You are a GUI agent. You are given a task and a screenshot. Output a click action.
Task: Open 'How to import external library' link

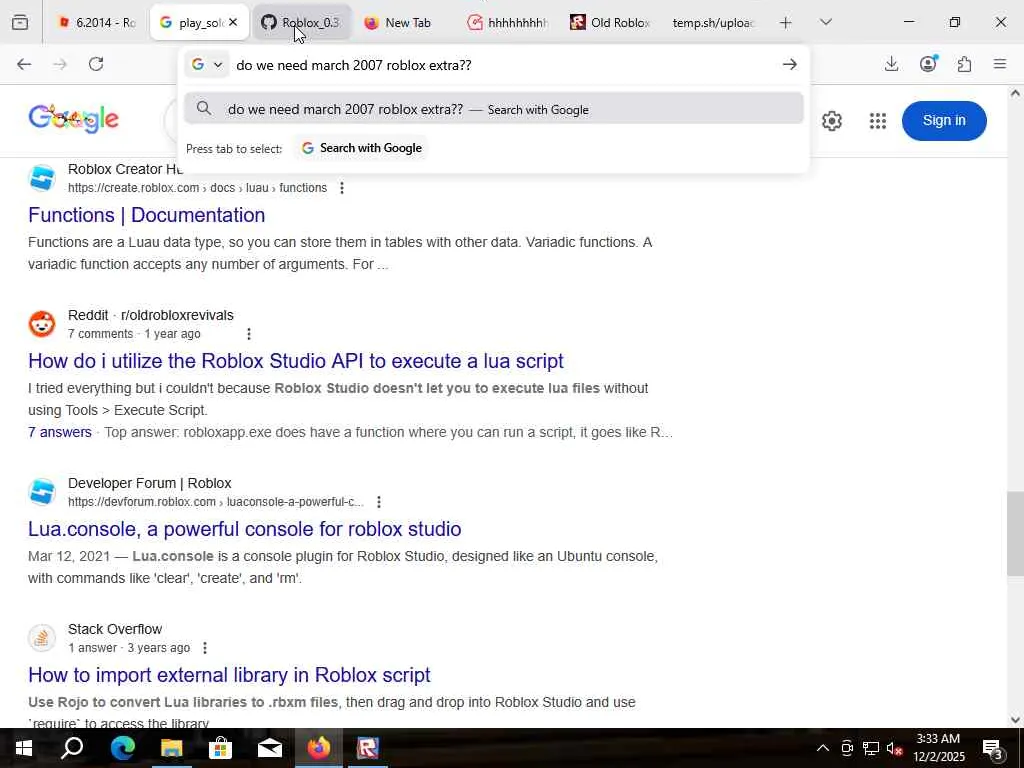229,675
